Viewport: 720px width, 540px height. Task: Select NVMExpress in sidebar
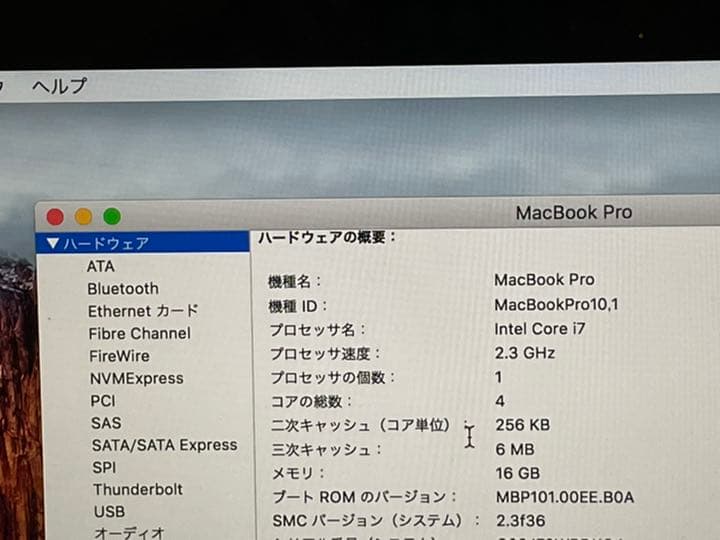137,378
